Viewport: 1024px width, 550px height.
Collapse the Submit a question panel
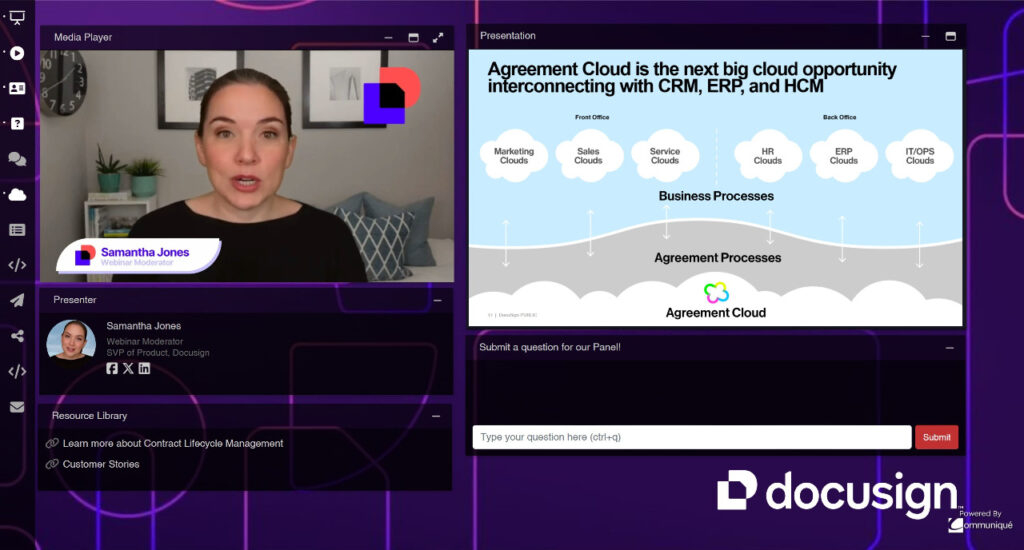(x=950, y=348)
